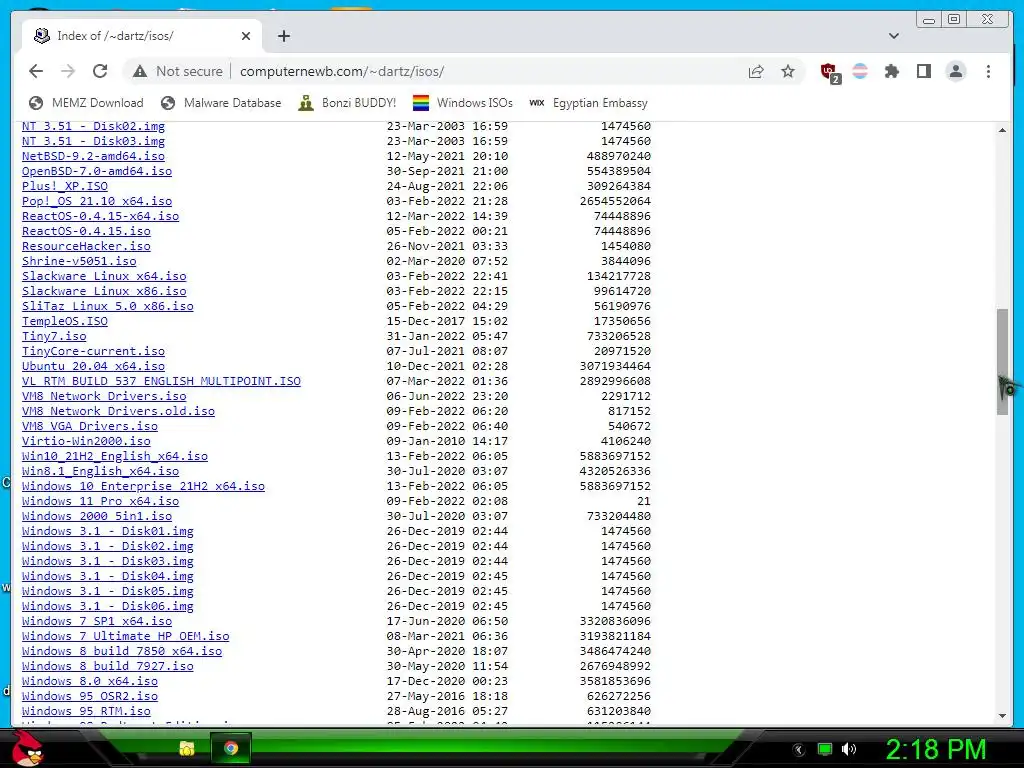Click SliTaz_Linux_5.0_x86.iso link
Screen dimensions: 1024x768
coord(108,306)
